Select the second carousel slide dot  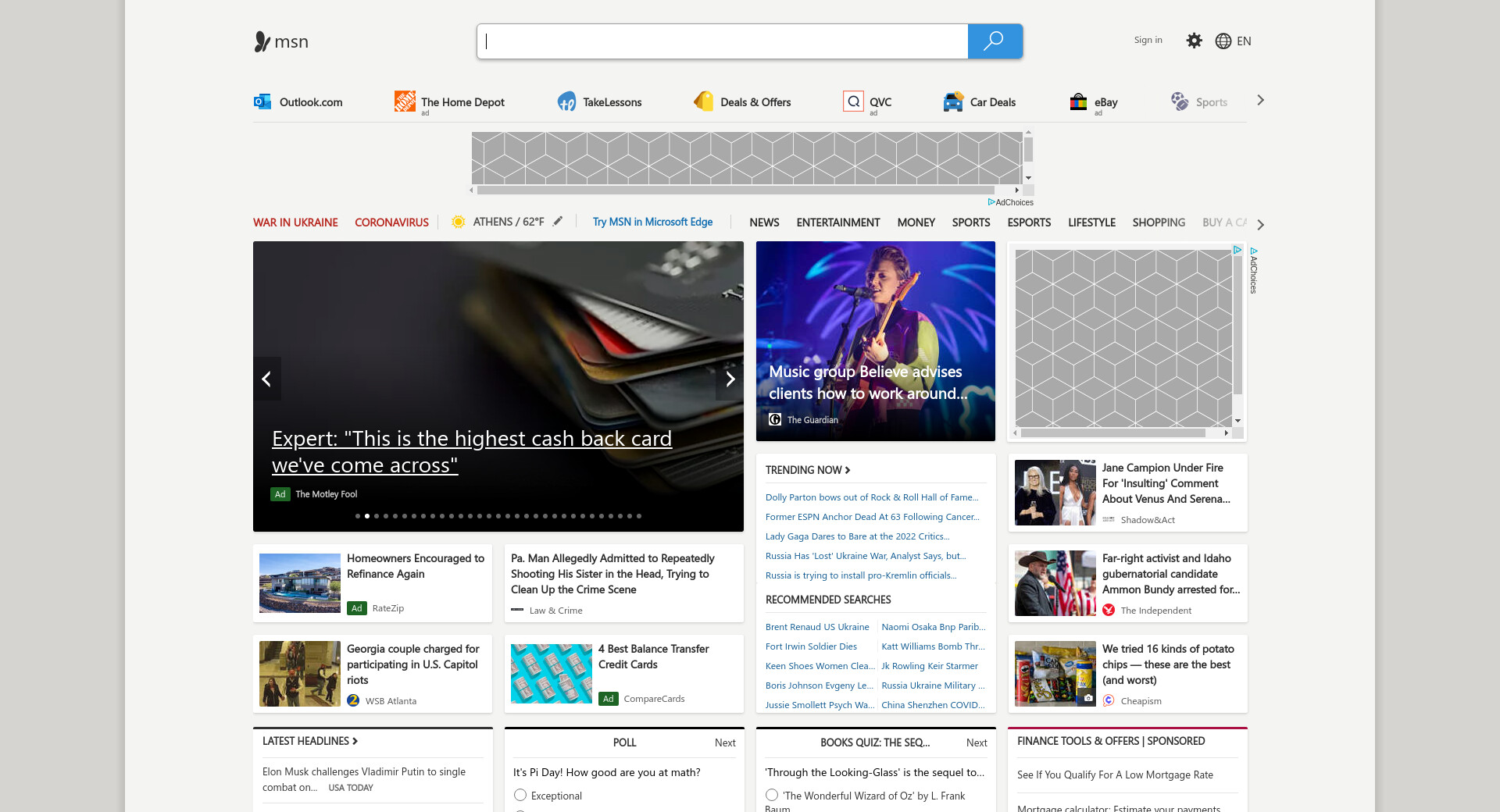click(x=367, y=516)
